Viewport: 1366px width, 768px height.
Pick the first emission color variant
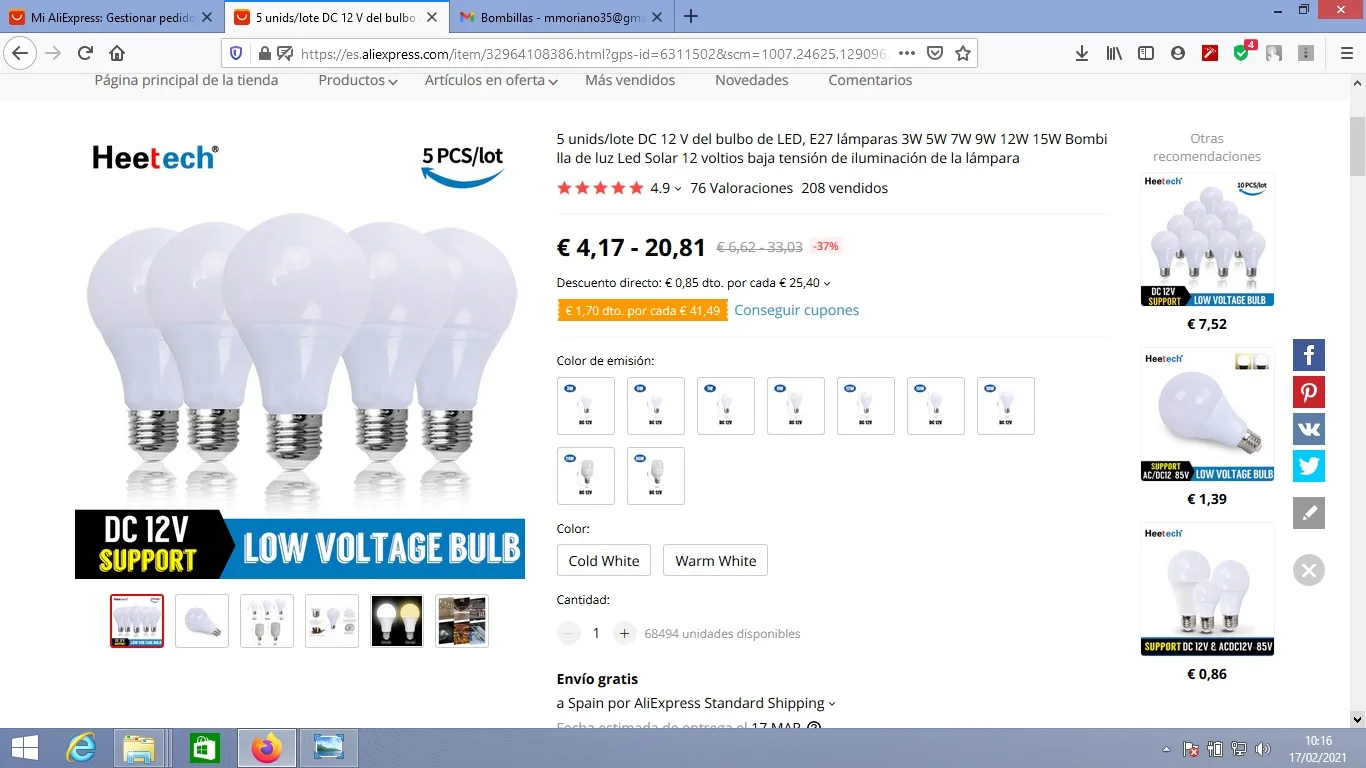[x=586, y=406]
